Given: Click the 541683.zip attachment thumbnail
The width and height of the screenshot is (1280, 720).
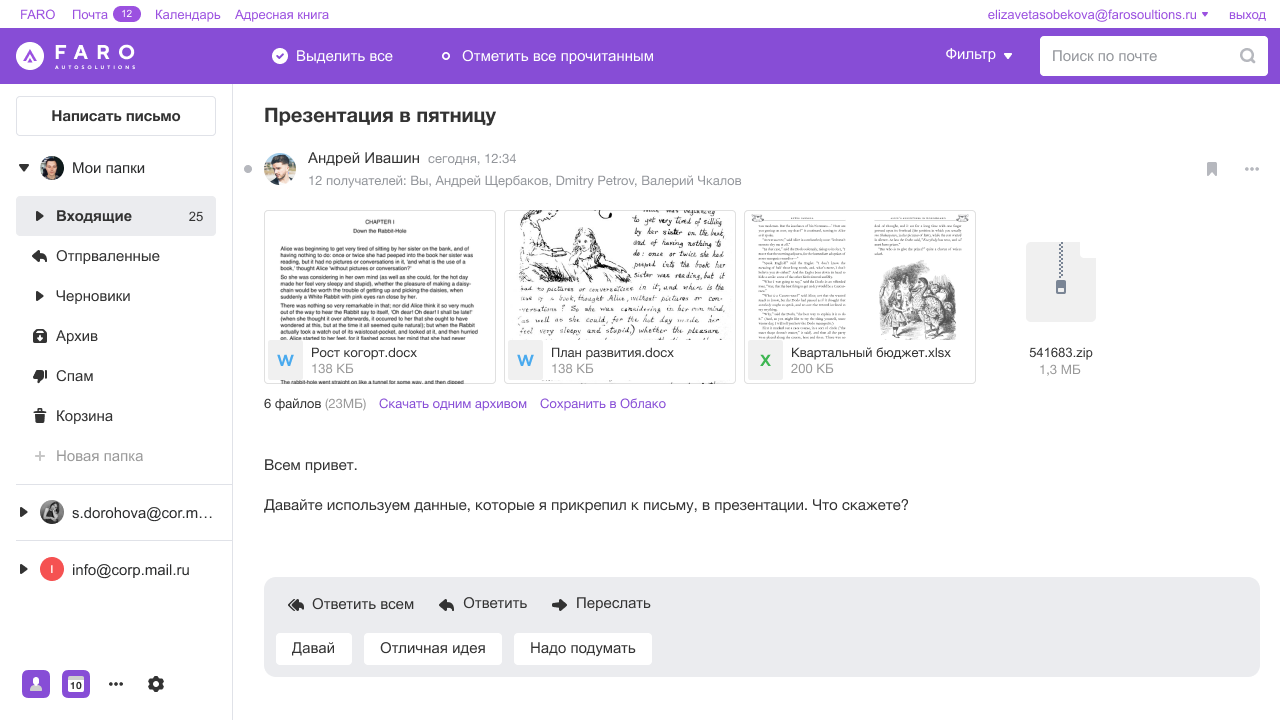Looking at the screenshot, I should [1060, 281].
